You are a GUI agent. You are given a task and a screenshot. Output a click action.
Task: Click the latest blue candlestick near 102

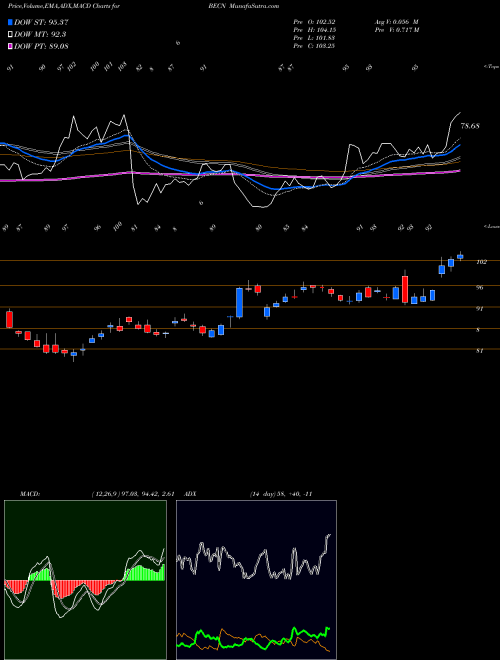460,256
